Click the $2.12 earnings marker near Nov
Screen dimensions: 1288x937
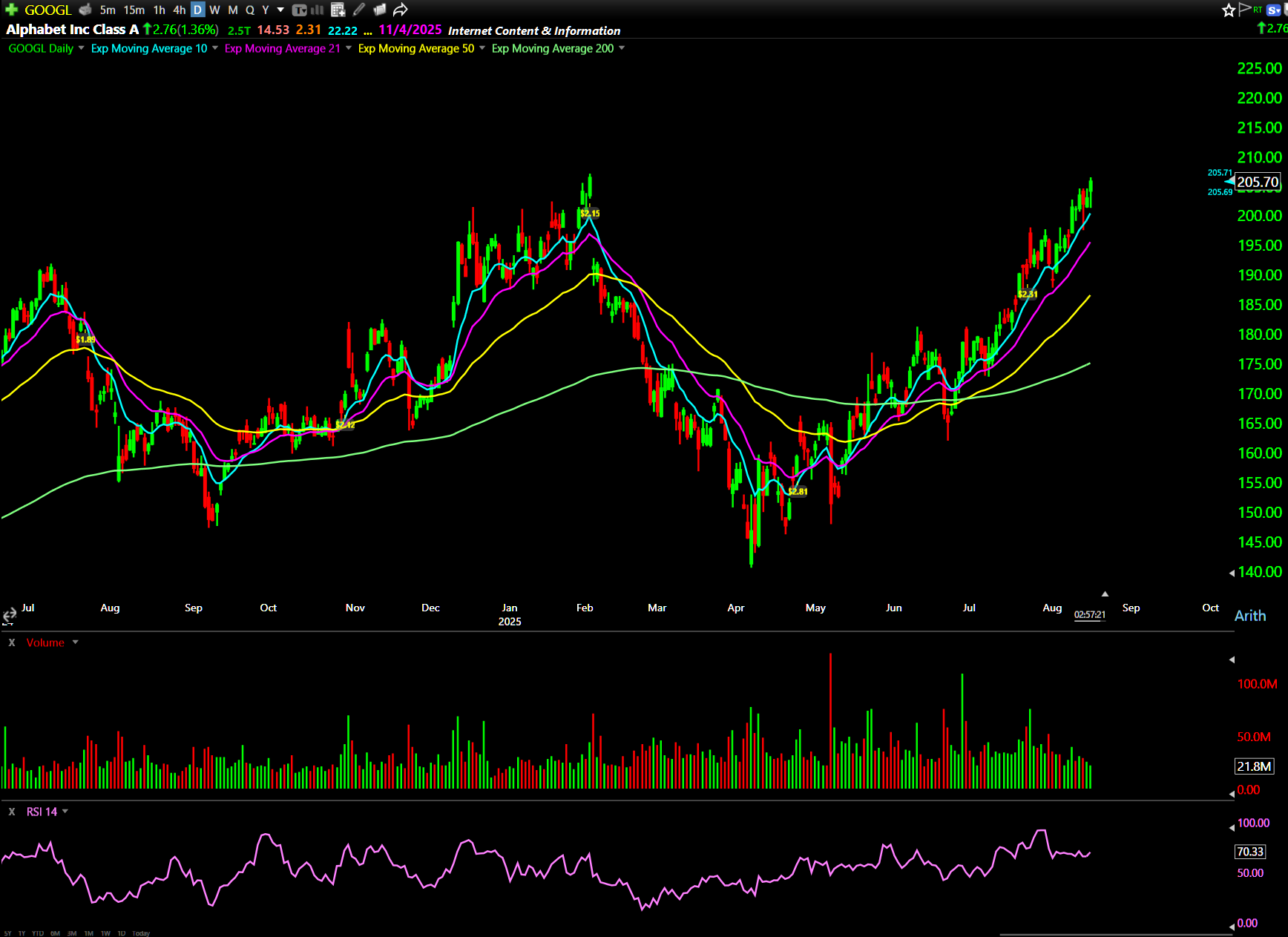click(x=345, y=424)
